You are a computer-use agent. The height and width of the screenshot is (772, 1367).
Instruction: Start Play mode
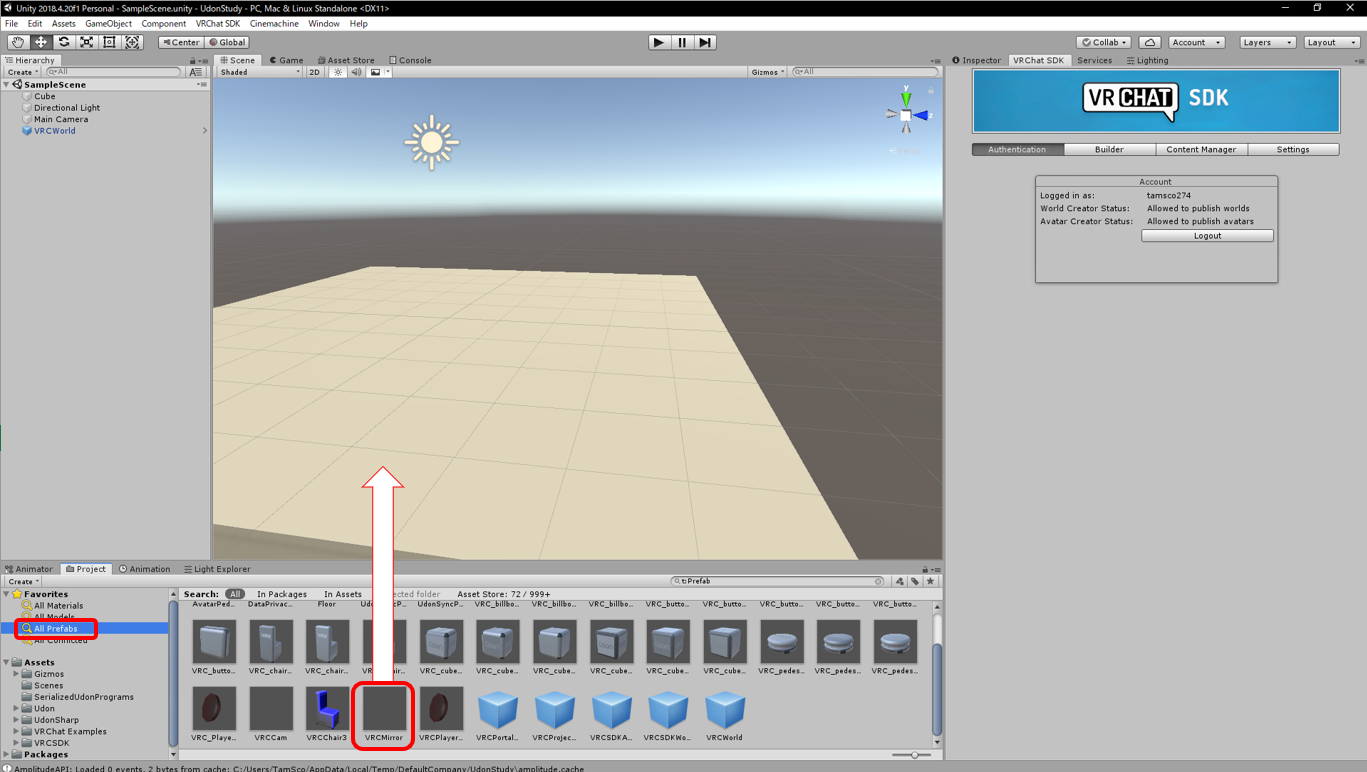(x=658, y=42)
